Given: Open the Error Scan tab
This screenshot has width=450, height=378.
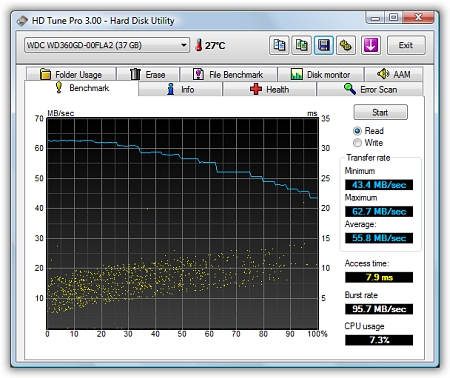Looking at the screenshot, I should click(370, 89).
